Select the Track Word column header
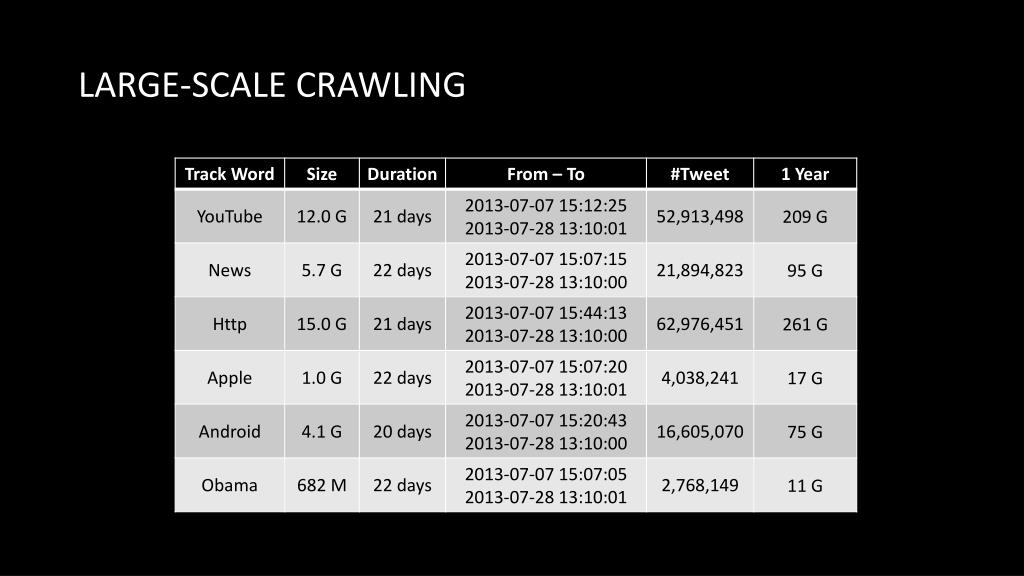 click(229, 174)
